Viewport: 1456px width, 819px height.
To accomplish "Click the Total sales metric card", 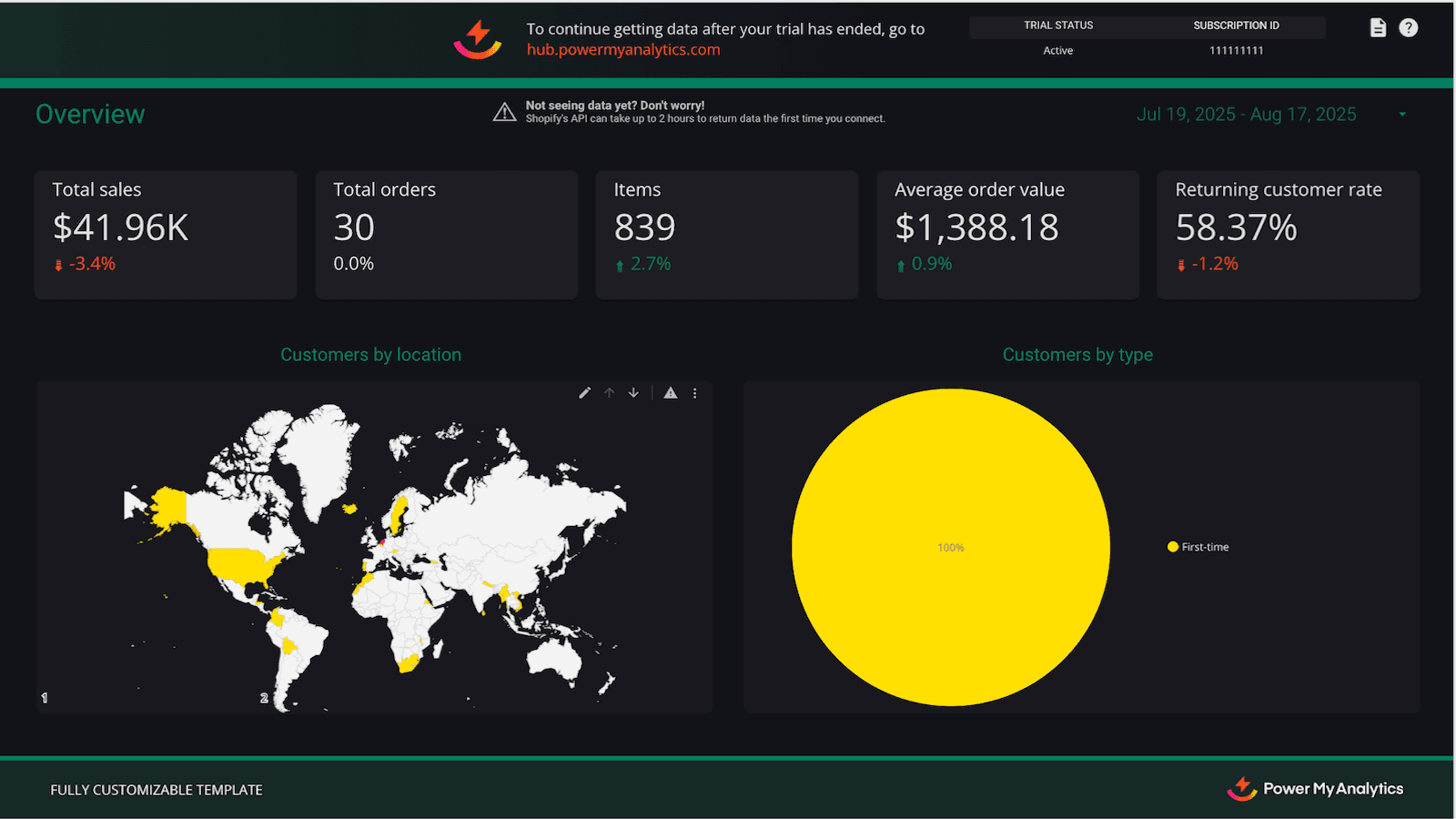I will tap(165, 234).
